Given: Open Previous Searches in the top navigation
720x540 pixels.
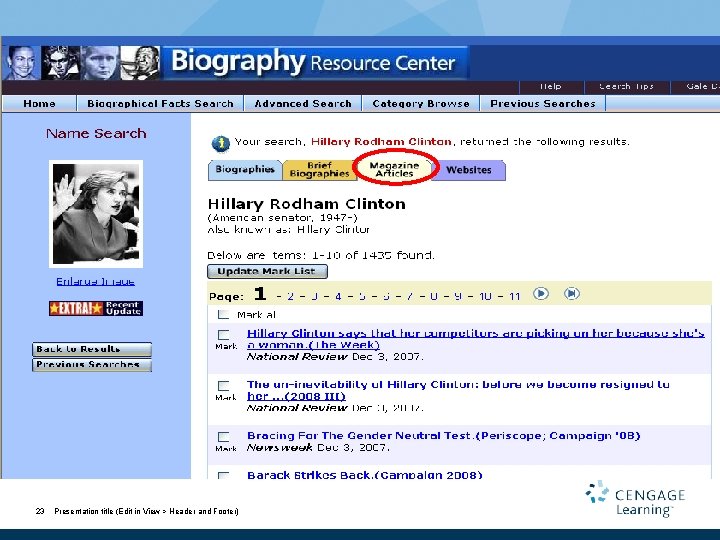Looking at the screenshot, I should point(543,104).
